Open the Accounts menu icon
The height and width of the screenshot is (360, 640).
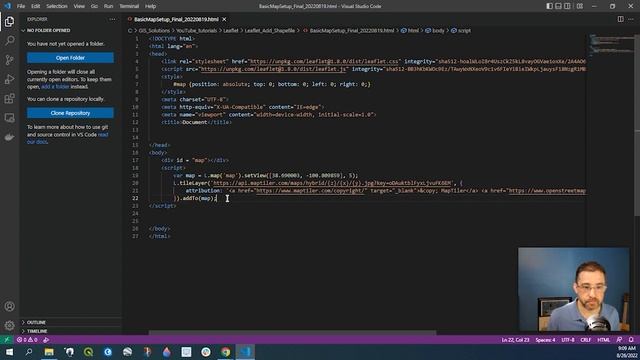[9, 306]
